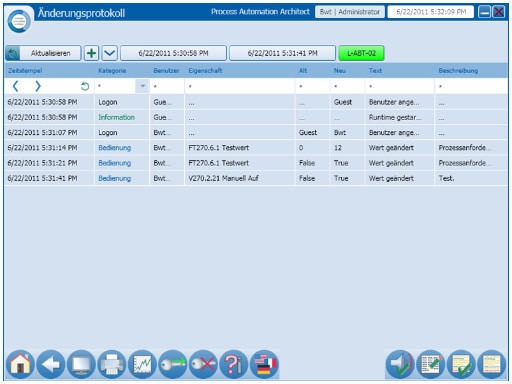This screenshot has height=384, width=512.
Task: Go to next page with right arrow
Action: pyautogui.click(x=38, y=86)
